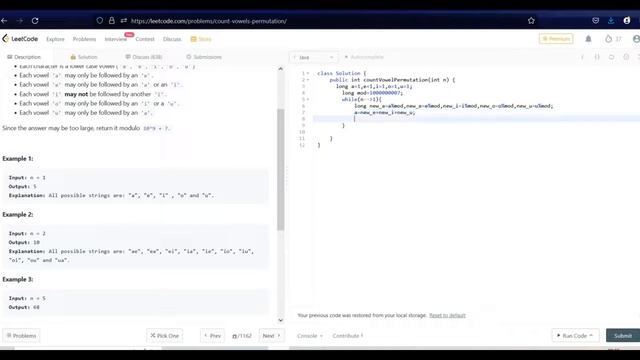Reload the page with the refresh icon

point(35,20)
